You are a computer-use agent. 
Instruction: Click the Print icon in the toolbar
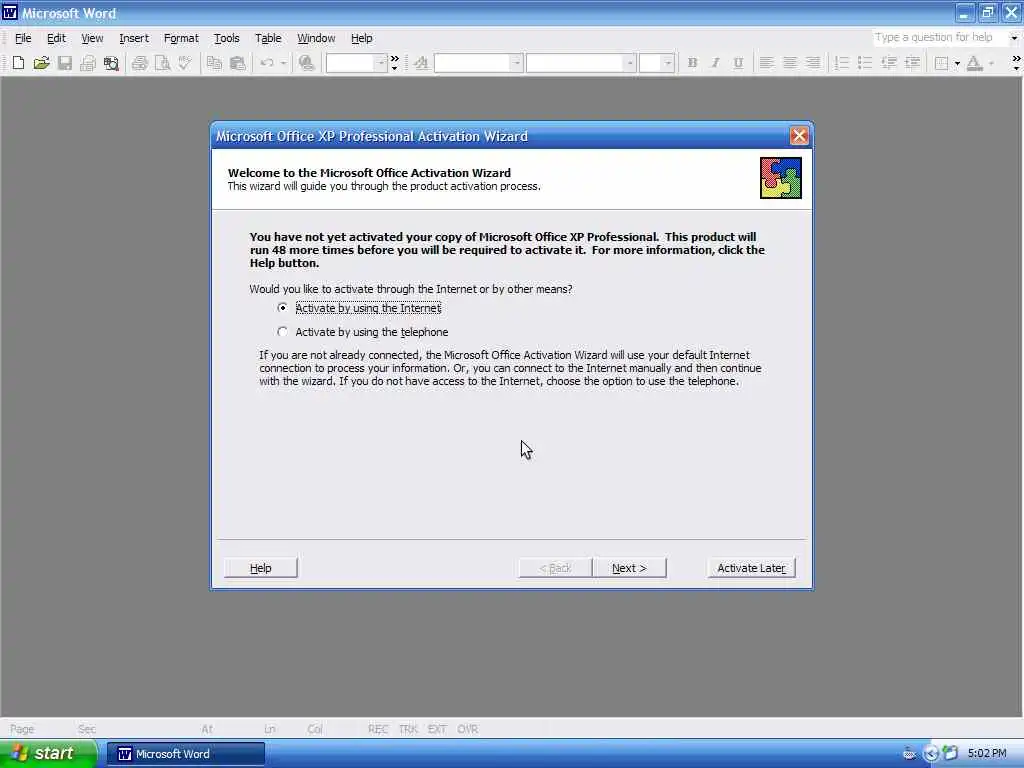point(139,63)
